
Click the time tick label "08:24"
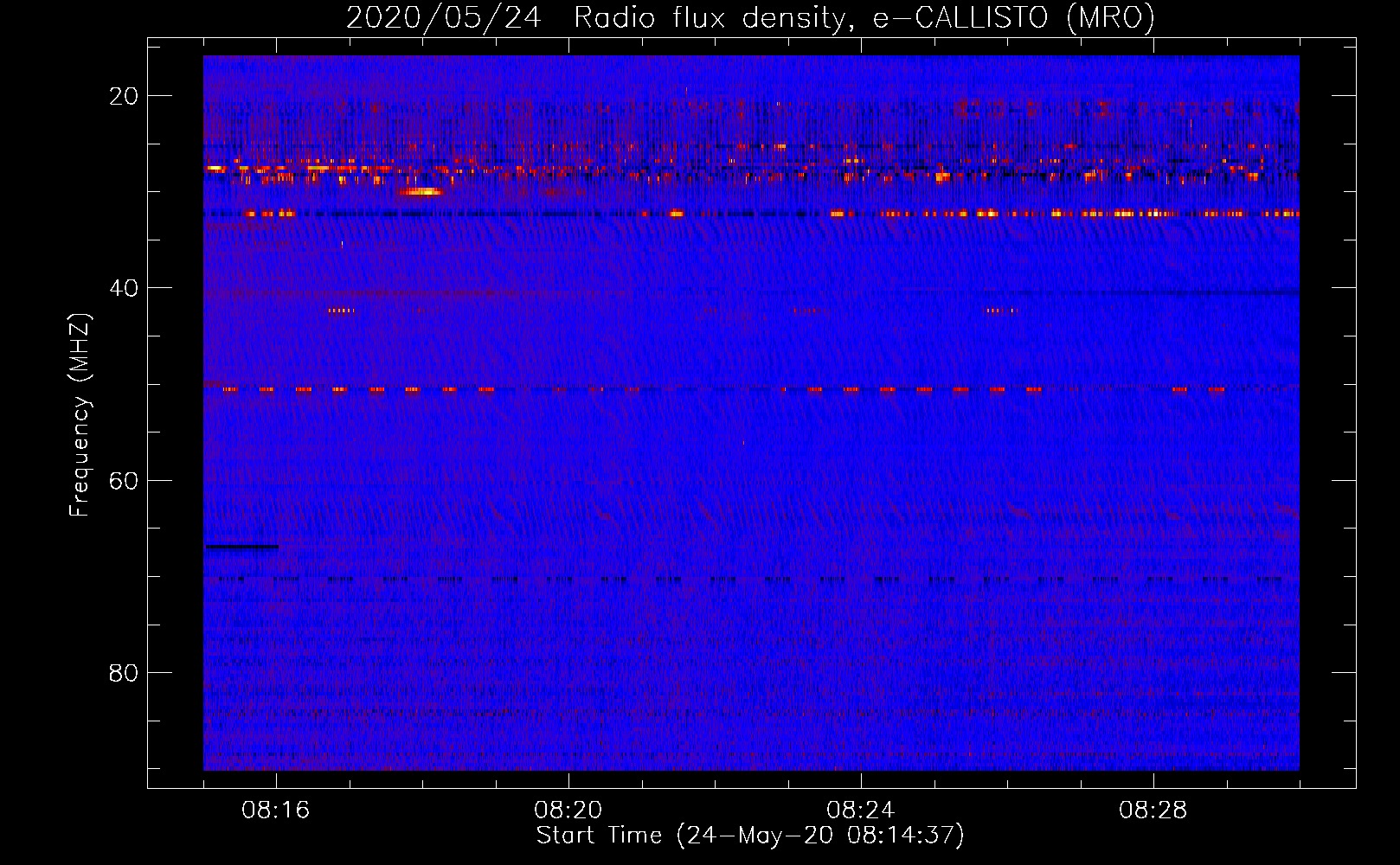pyautogui.click(x=861, y=811)
